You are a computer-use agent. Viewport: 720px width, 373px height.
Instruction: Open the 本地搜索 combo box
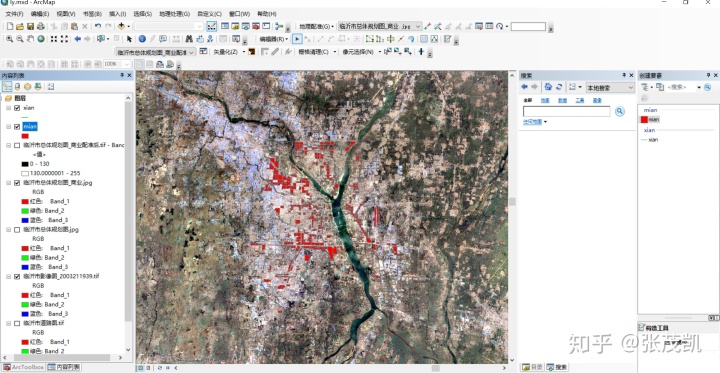[610, 87]
